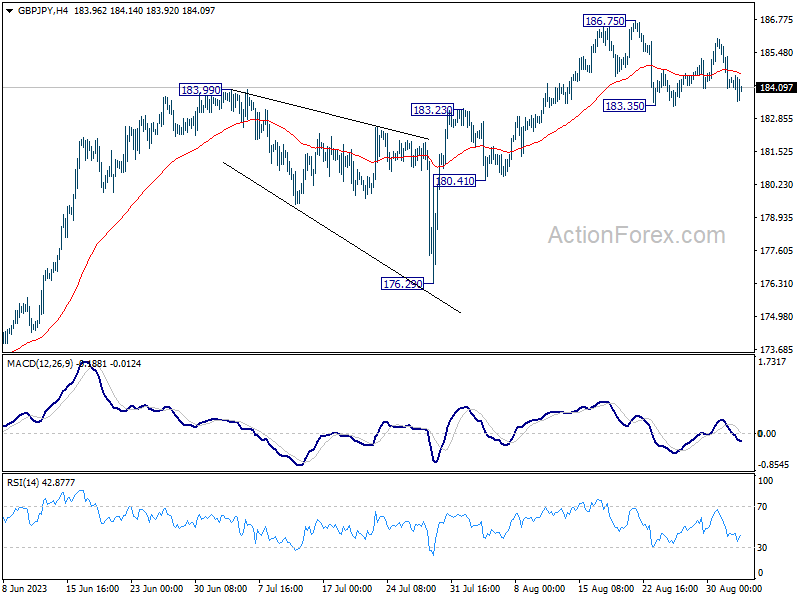Select the 8 Jun 2023 date label
800x600 pixels.
coord(24,589)
